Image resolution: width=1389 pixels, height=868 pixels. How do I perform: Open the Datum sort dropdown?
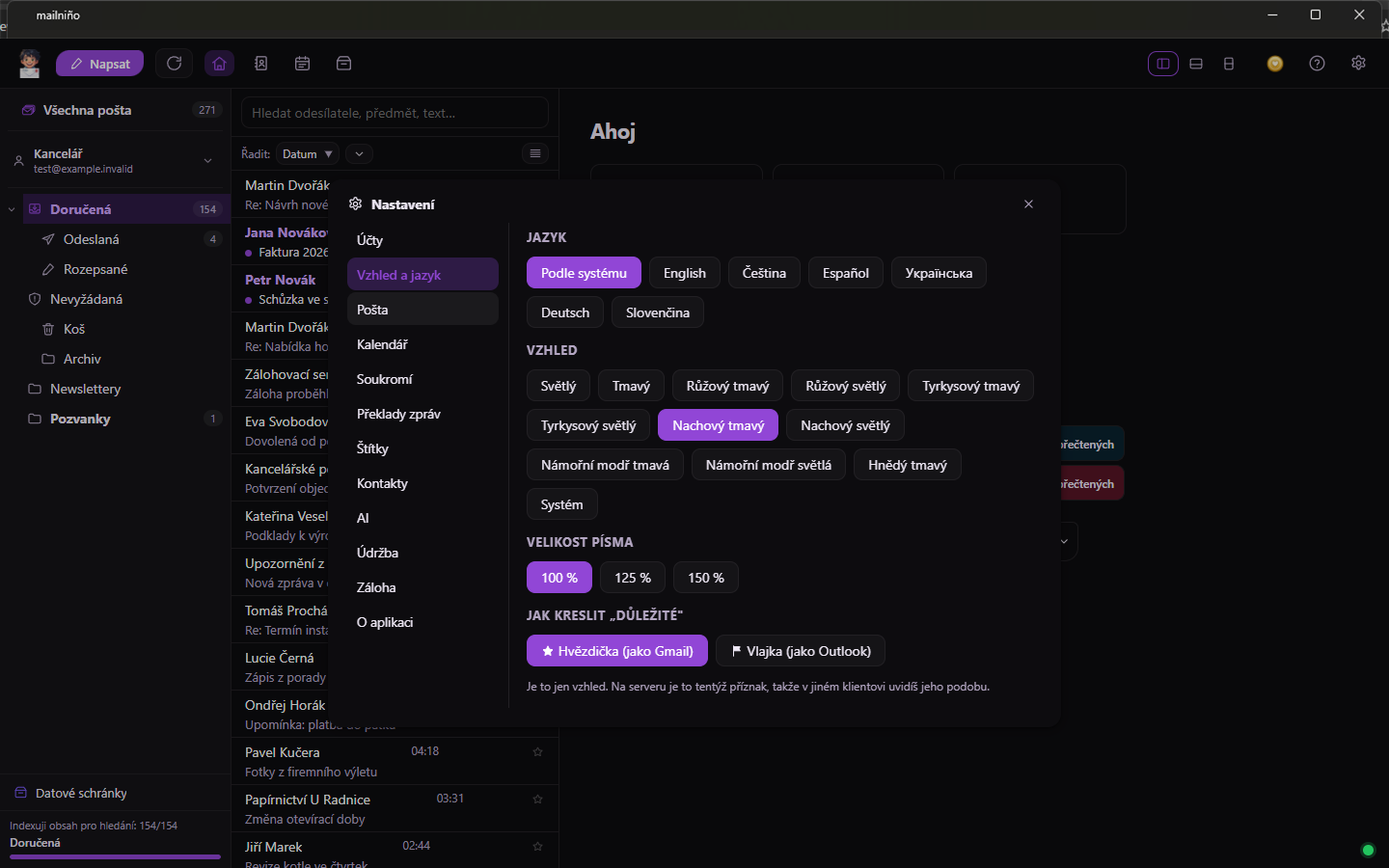tap(308, 154)
